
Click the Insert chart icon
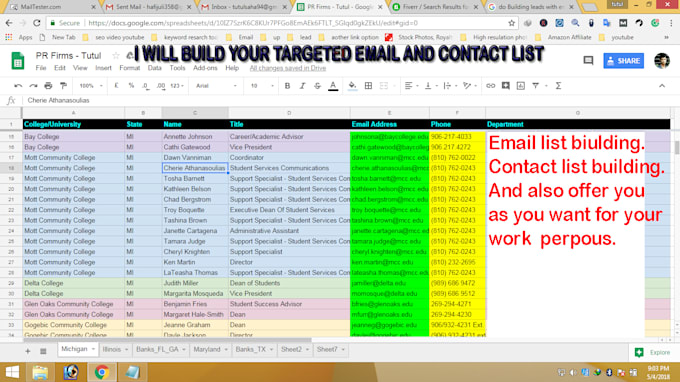coord(520,86)
